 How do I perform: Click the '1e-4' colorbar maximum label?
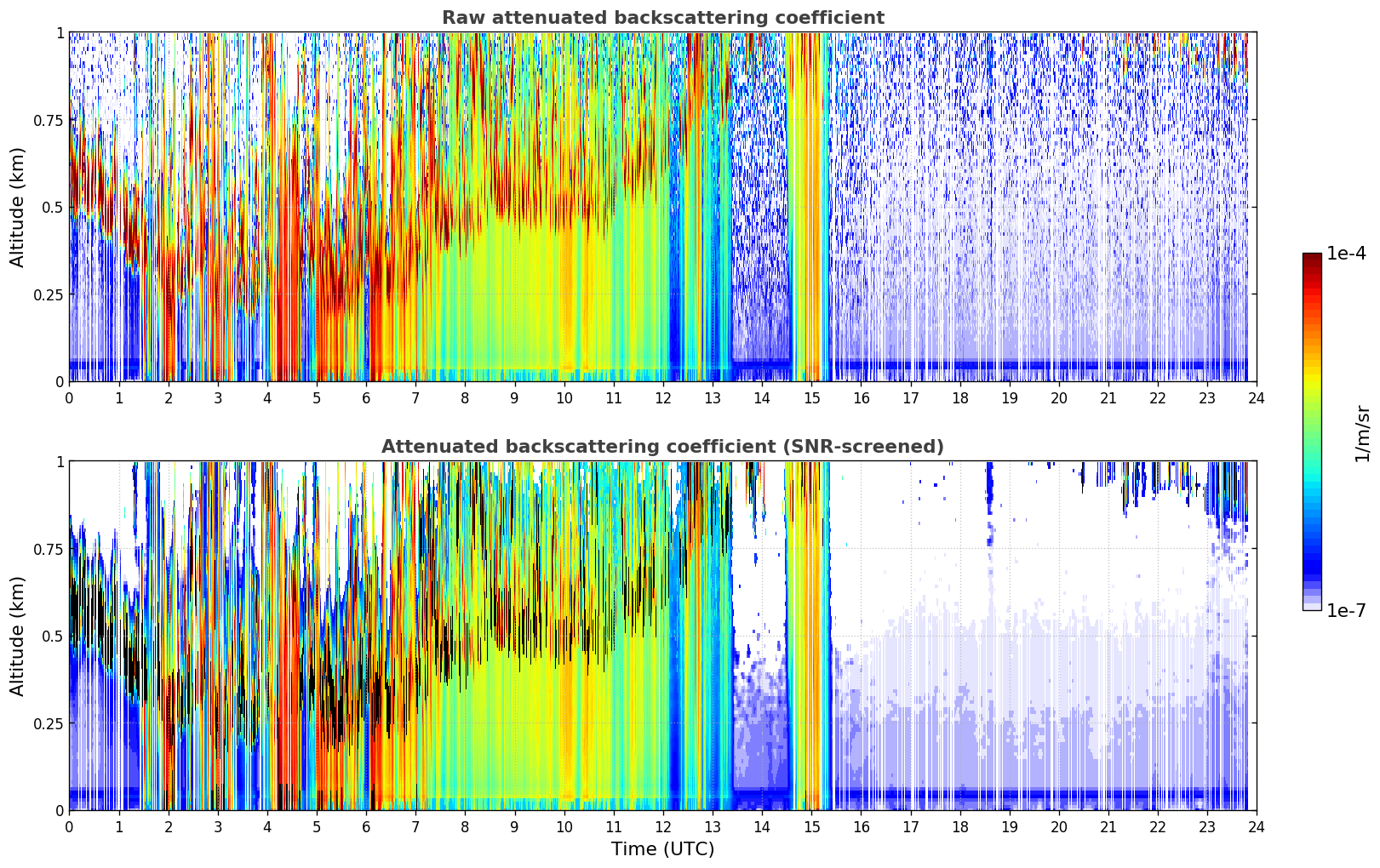1346,254
